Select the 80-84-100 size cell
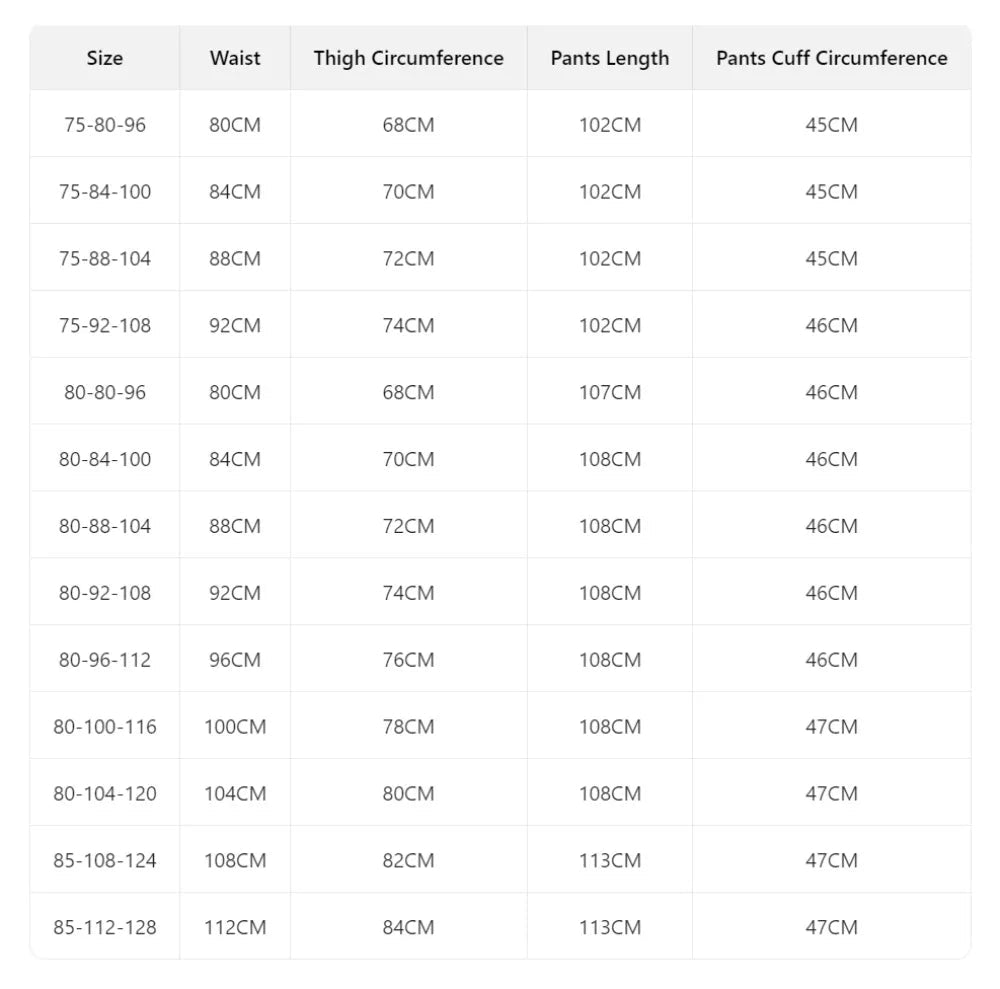Viewport: 1000px width, 989px height. pos(105,460)
